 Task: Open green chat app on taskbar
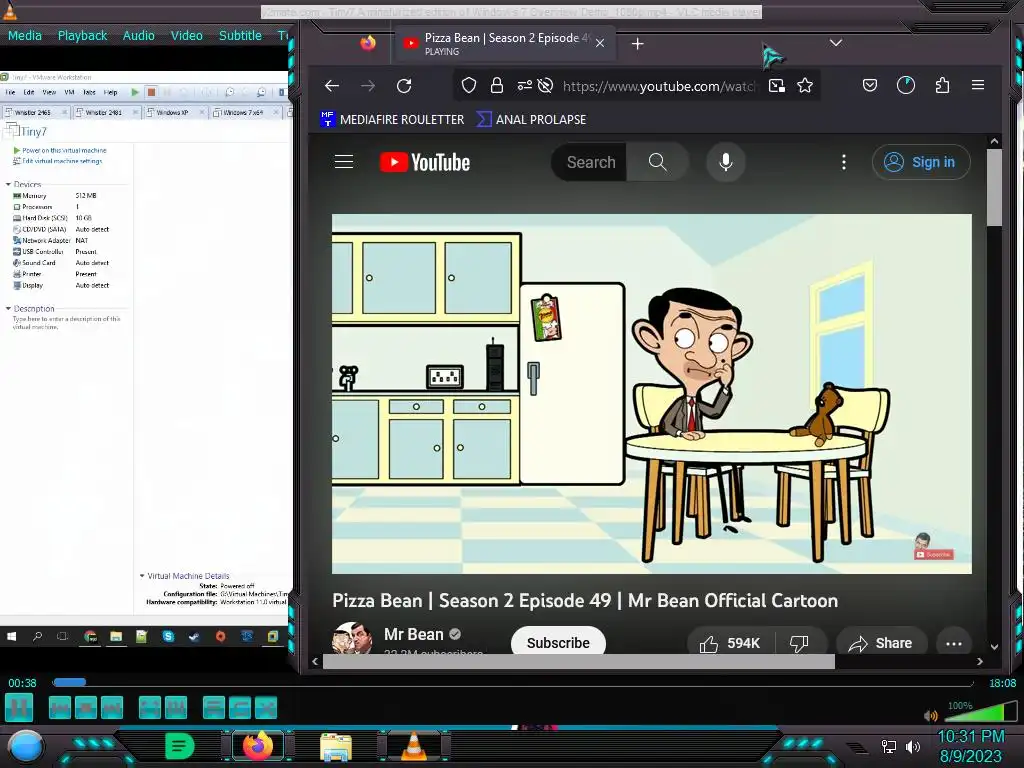point(180,746)
